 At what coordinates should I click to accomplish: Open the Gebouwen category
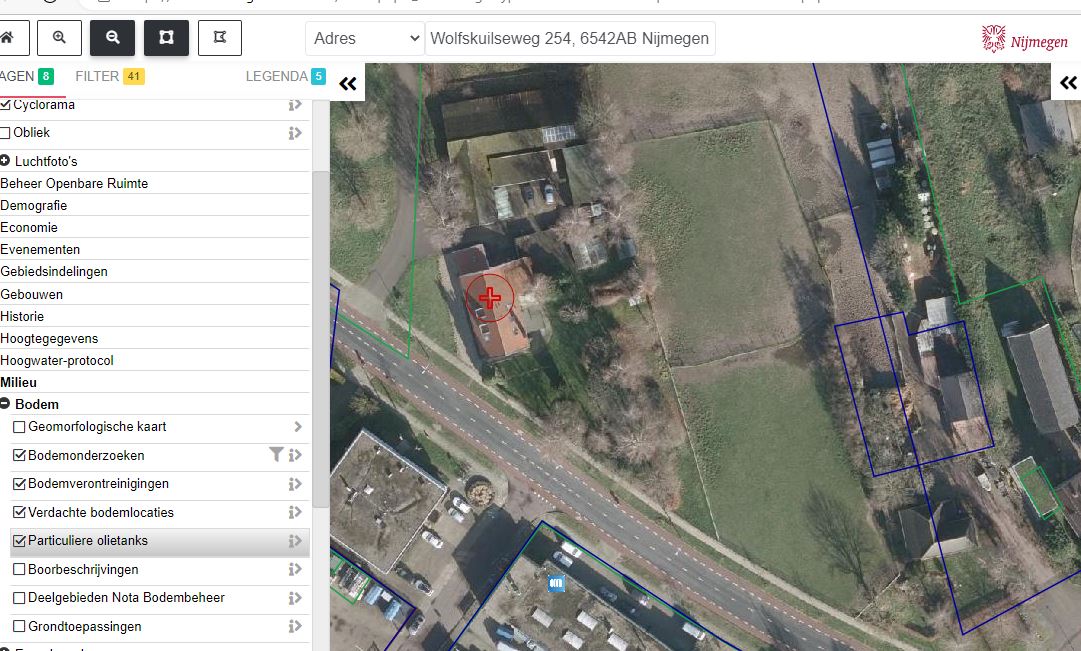[32, 294]
